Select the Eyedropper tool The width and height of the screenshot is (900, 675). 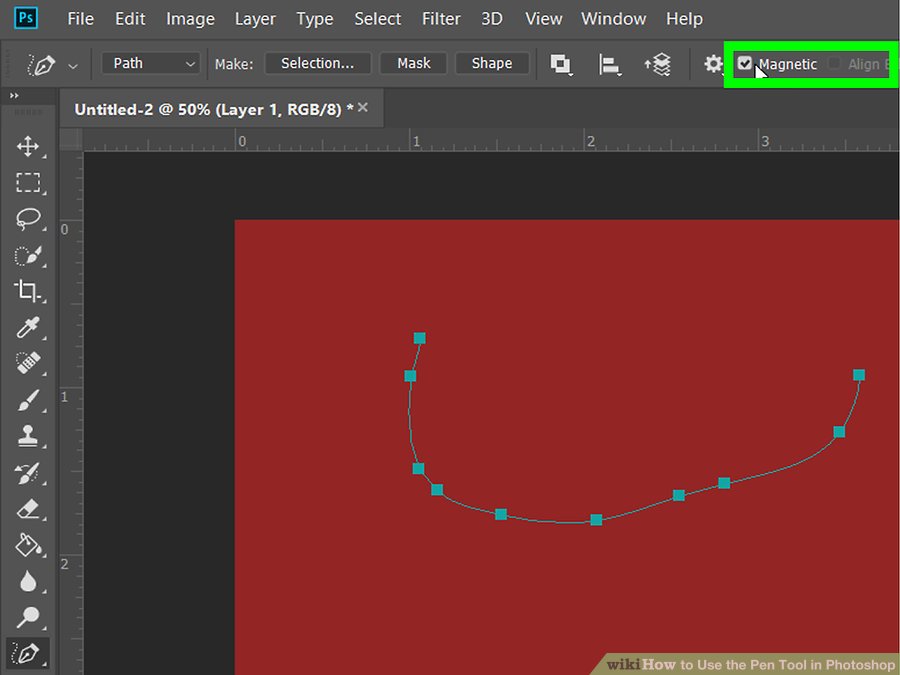click(28, 327)
